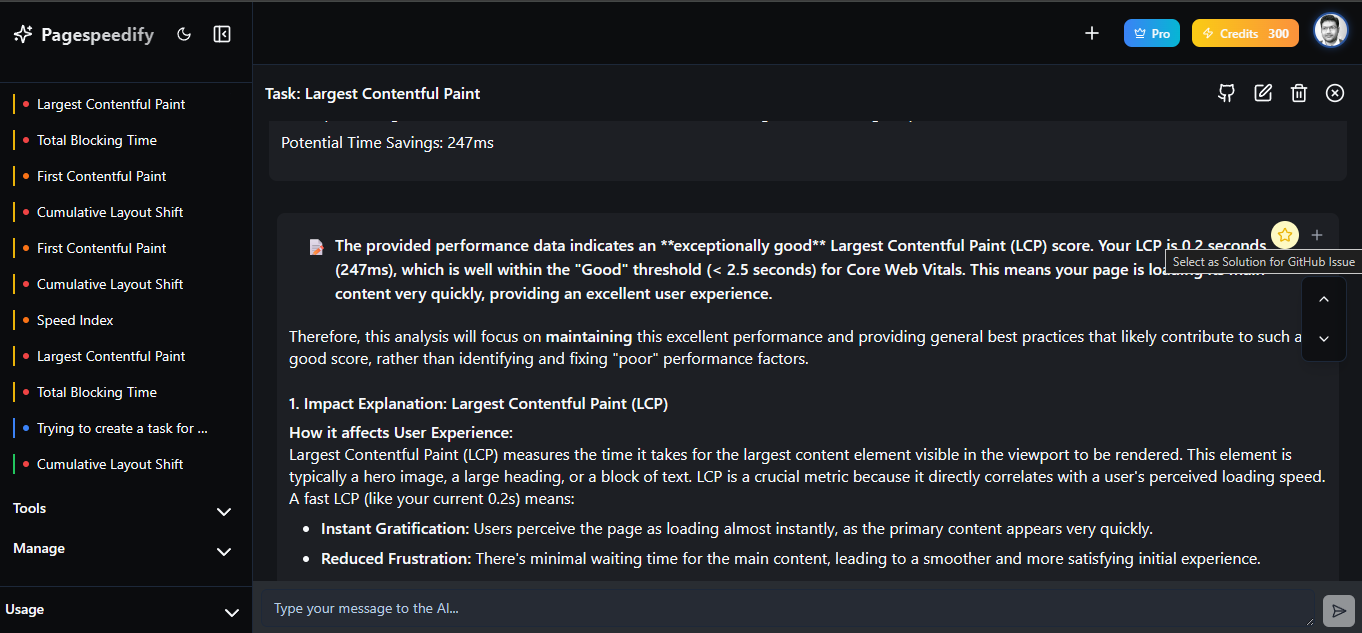Toggle dark mode moon icon
This screenshot has height=633, width=1362.
pos(184,34)
